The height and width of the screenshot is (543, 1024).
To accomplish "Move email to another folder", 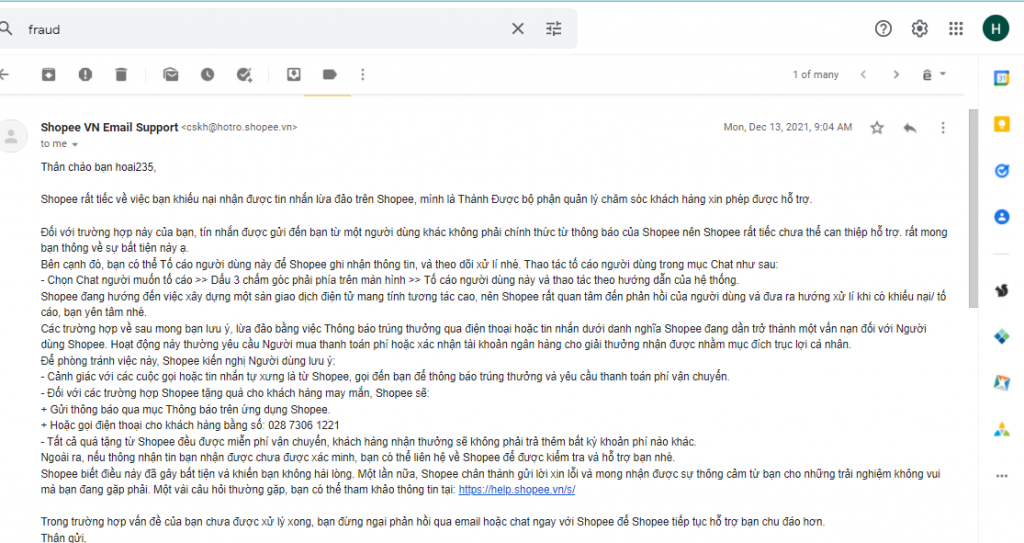I will [294, 74].
